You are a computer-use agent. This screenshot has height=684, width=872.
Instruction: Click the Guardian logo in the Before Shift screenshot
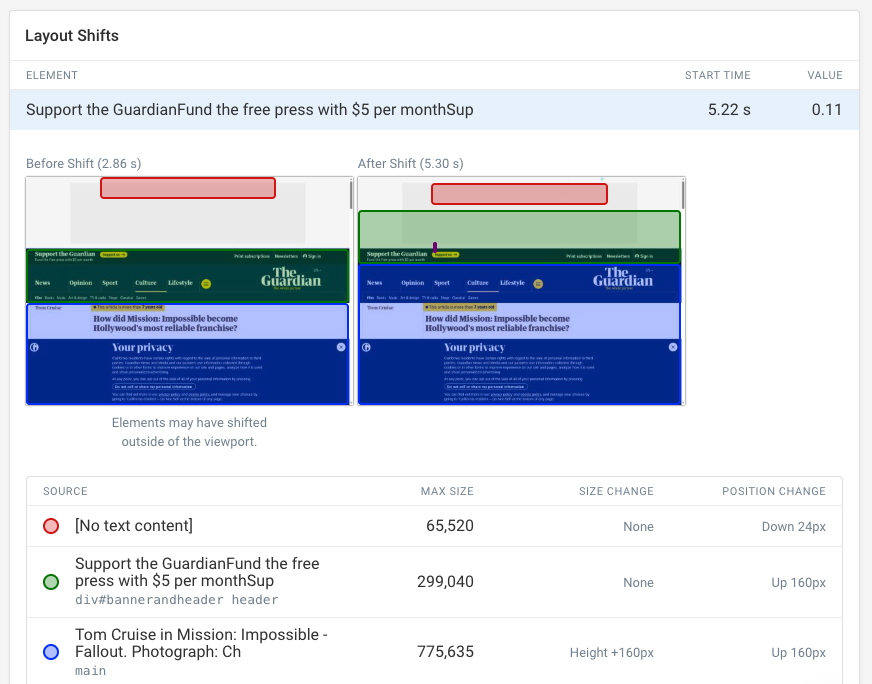[x=291, y=277]
